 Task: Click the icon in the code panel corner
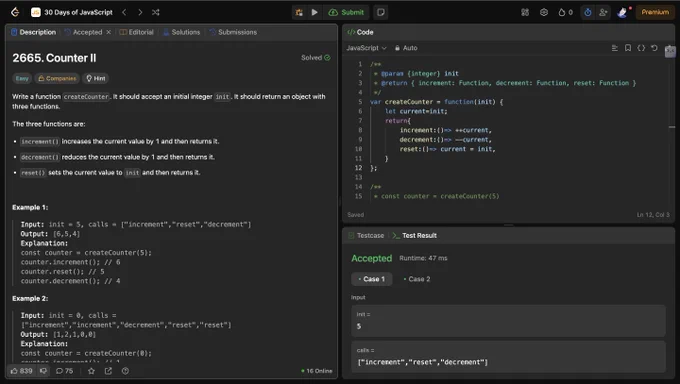point(670,51)
